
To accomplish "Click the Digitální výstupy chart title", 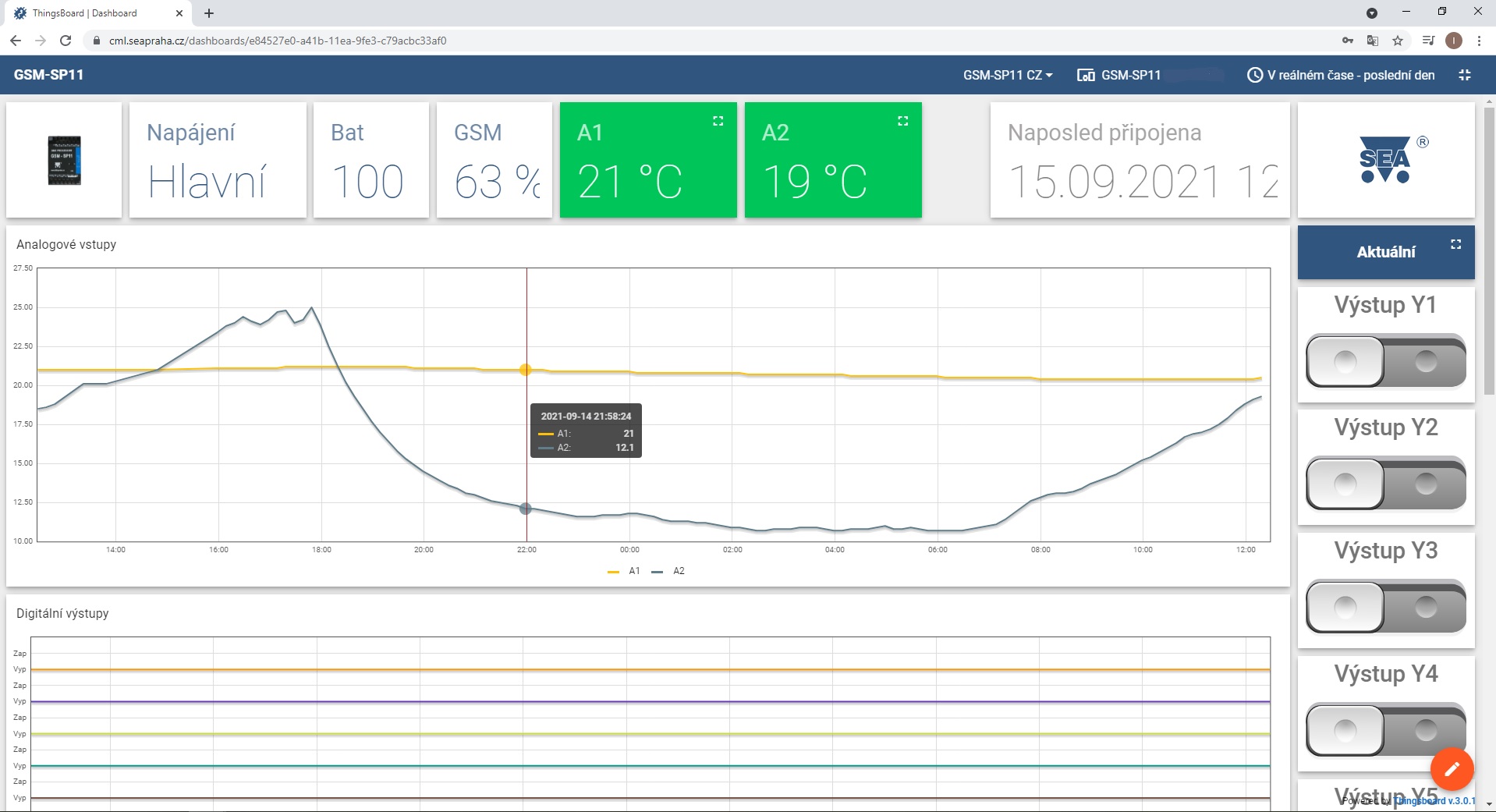I will [62, 613].
